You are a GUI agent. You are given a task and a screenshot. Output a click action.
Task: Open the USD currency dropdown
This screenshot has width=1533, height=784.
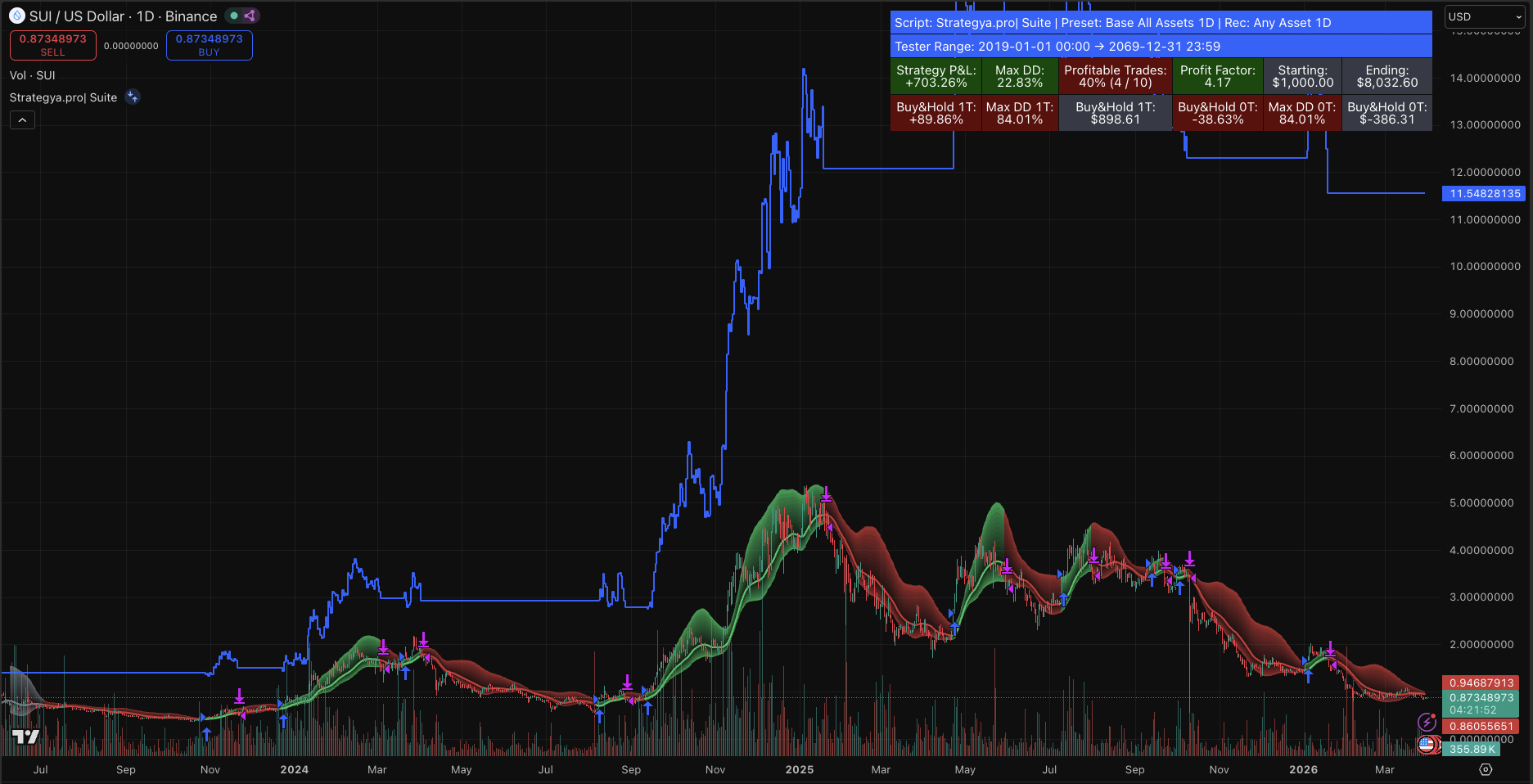(1485, 16)
